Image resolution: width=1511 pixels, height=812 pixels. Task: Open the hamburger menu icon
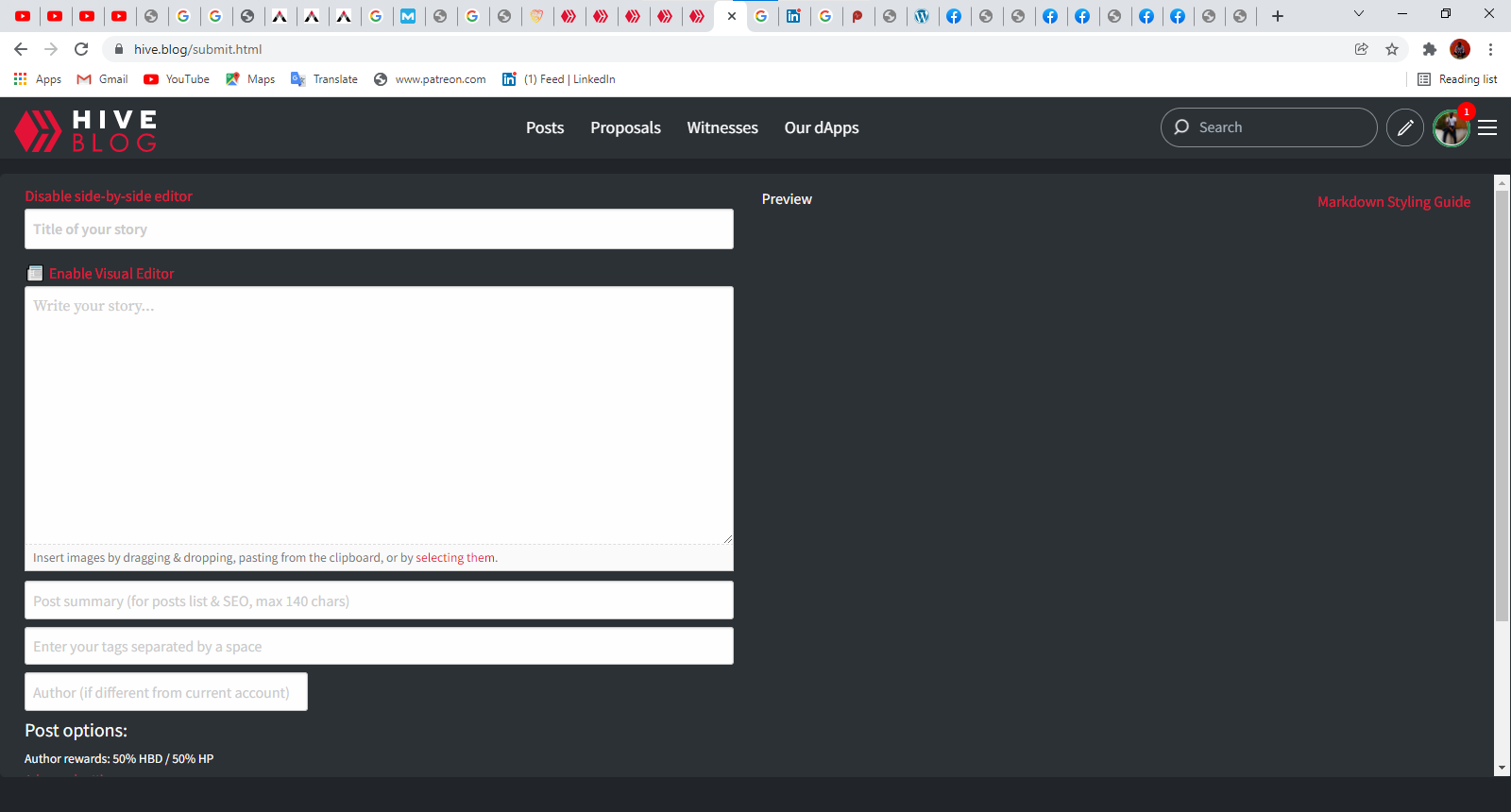click(1487, 127)
